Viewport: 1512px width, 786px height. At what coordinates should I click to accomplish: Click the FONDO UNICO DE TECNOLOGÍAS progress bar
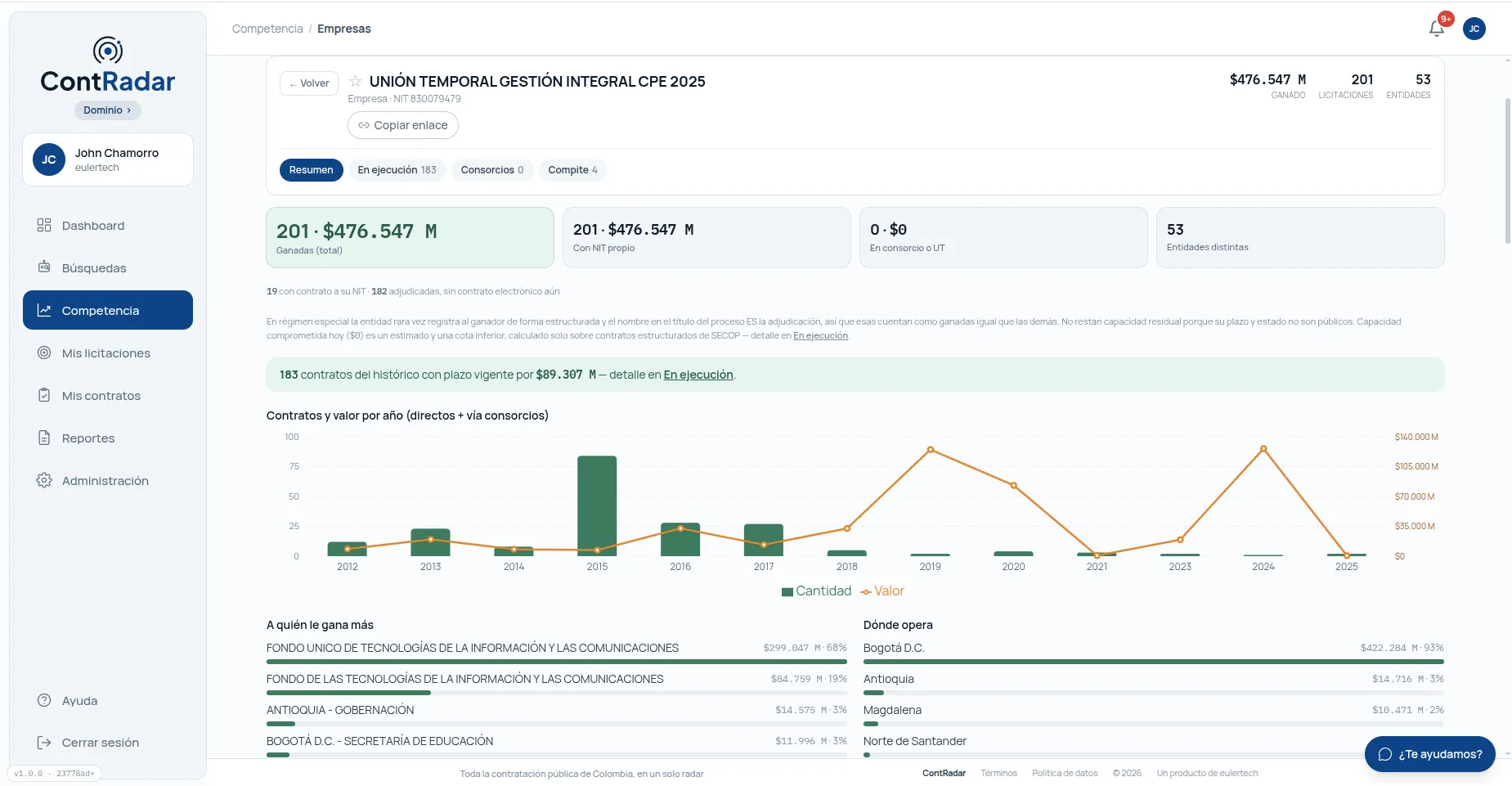click(557, 662)
